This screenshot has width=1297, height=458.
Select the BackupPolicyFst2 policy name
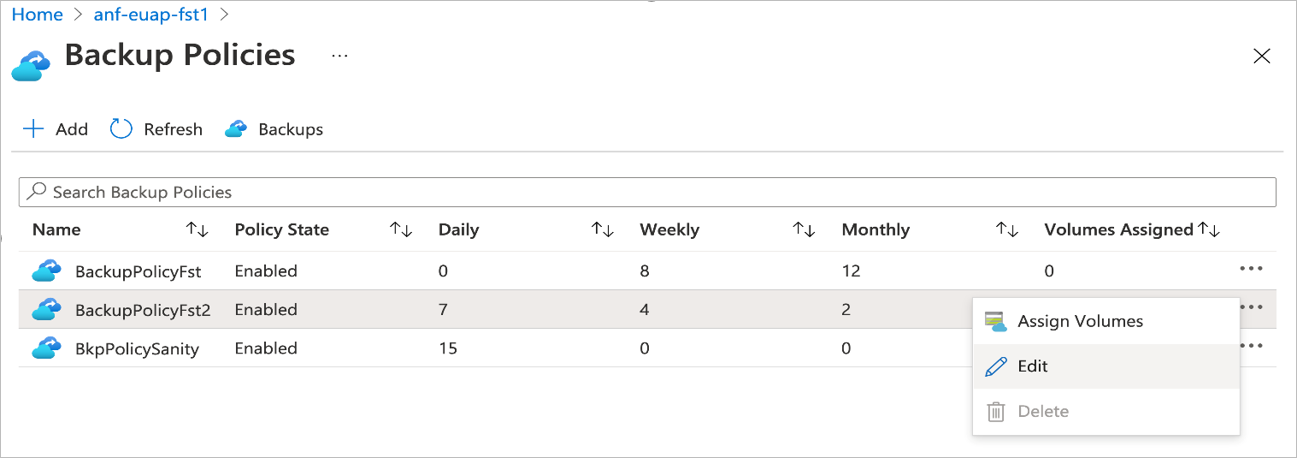(x=142, y=310)
